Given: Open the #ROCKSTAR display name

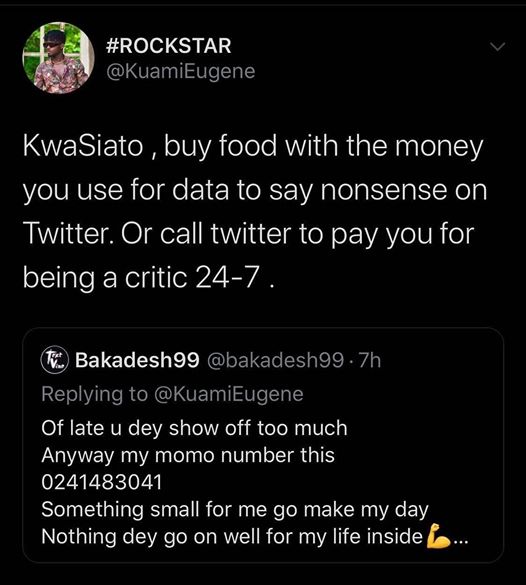Looking at the screenshot, I should [169, 46].
